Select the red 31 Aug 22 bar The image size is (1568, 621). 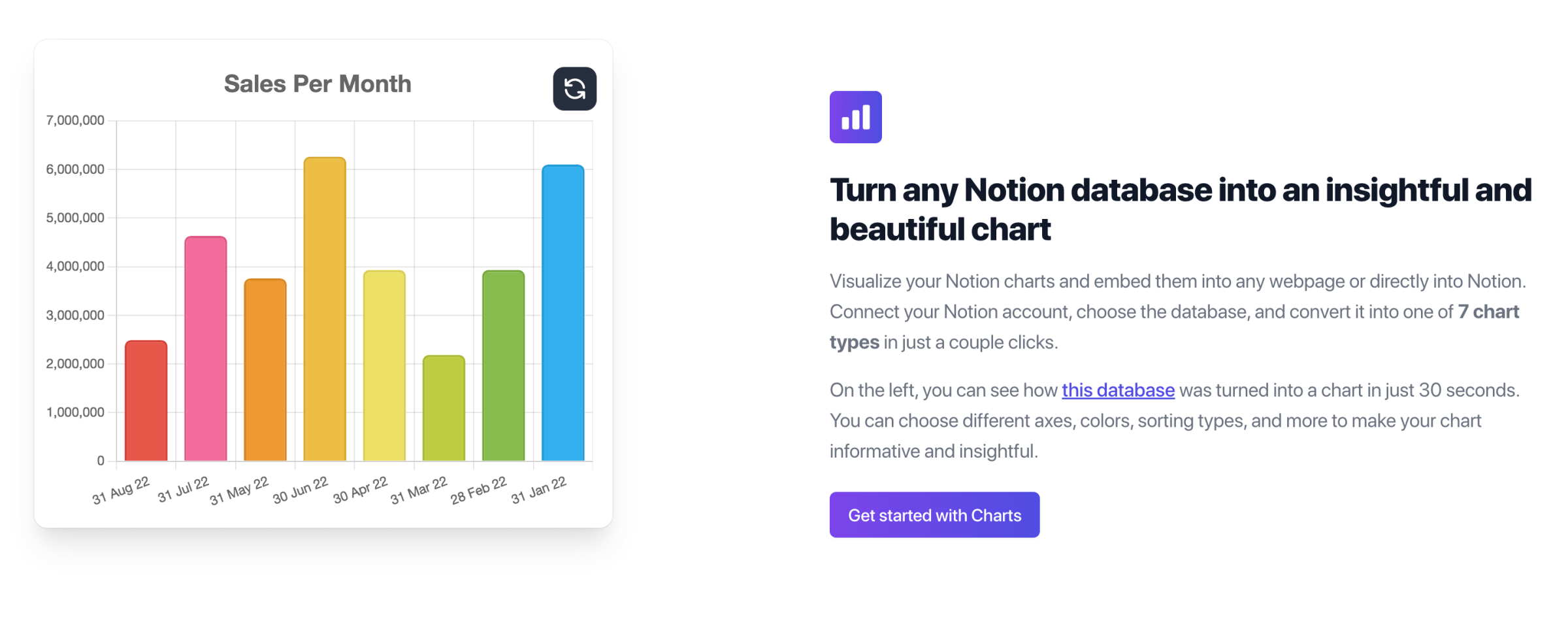pos(146,401)
